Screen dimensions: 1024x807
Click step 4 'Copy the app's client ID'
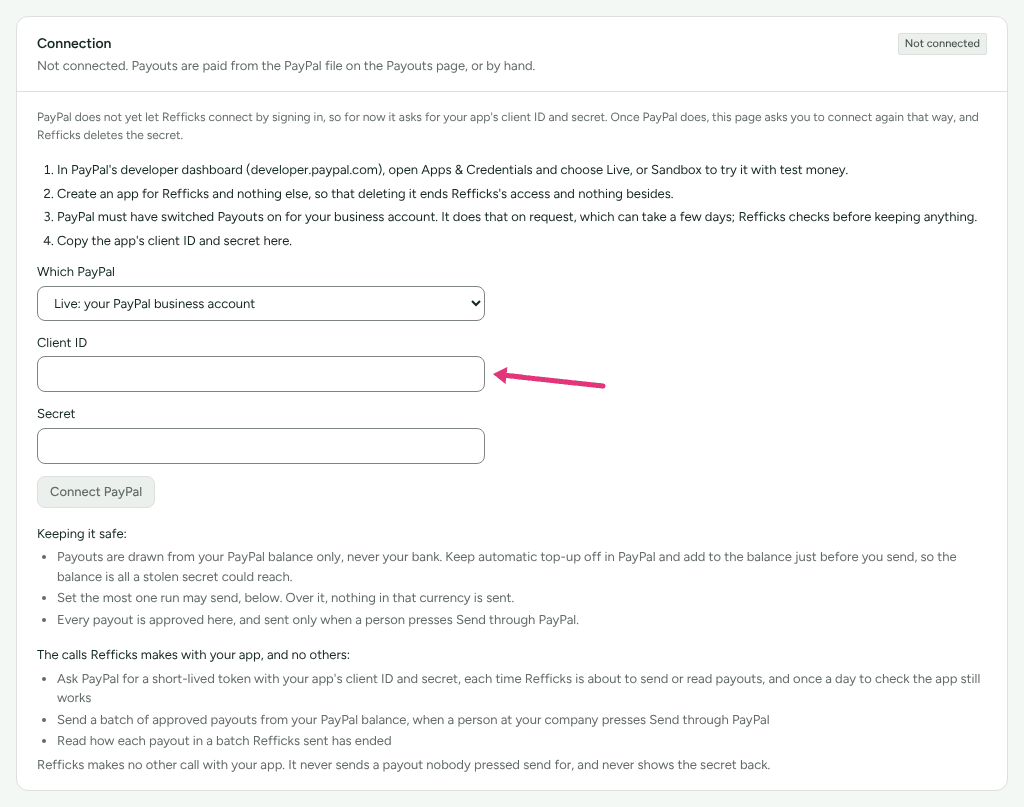tap(174, 241)
